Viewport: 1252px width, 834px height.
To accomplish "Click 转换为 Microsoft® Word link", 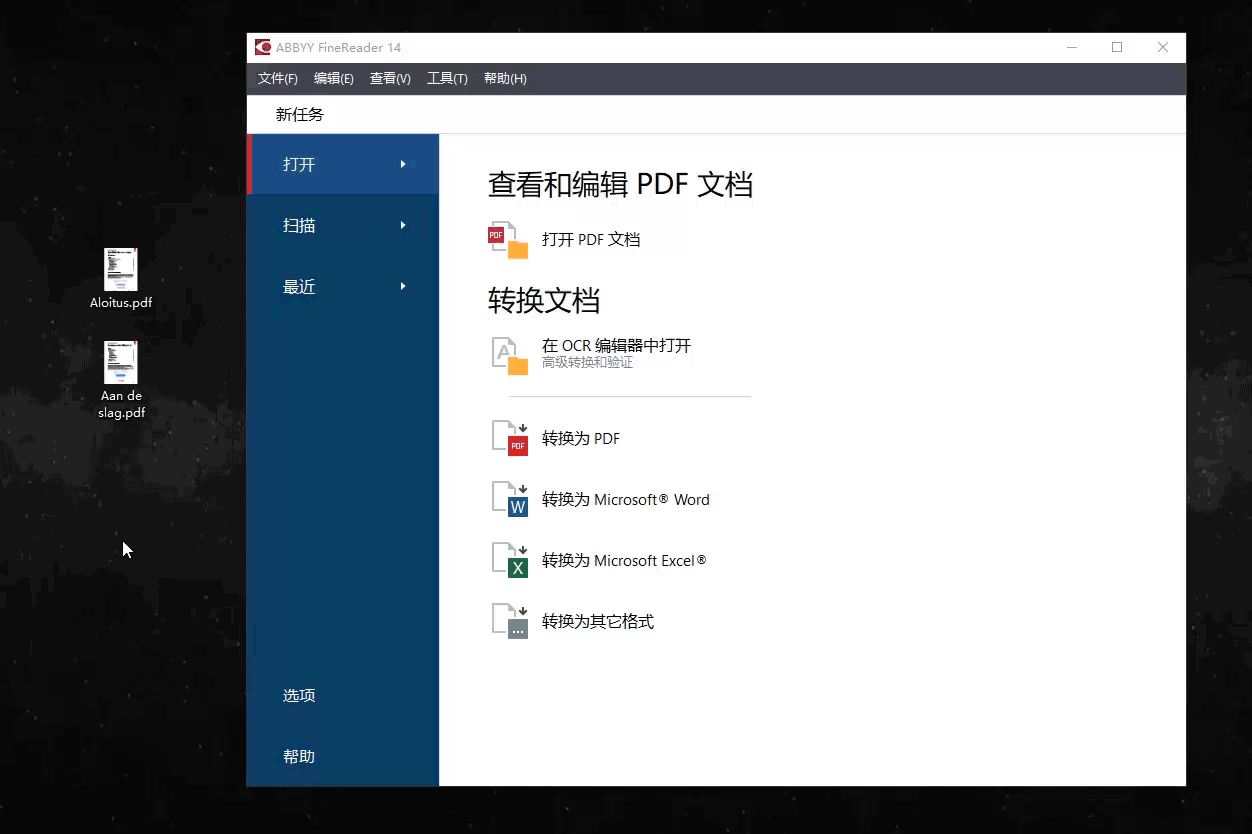I will 626,499.
